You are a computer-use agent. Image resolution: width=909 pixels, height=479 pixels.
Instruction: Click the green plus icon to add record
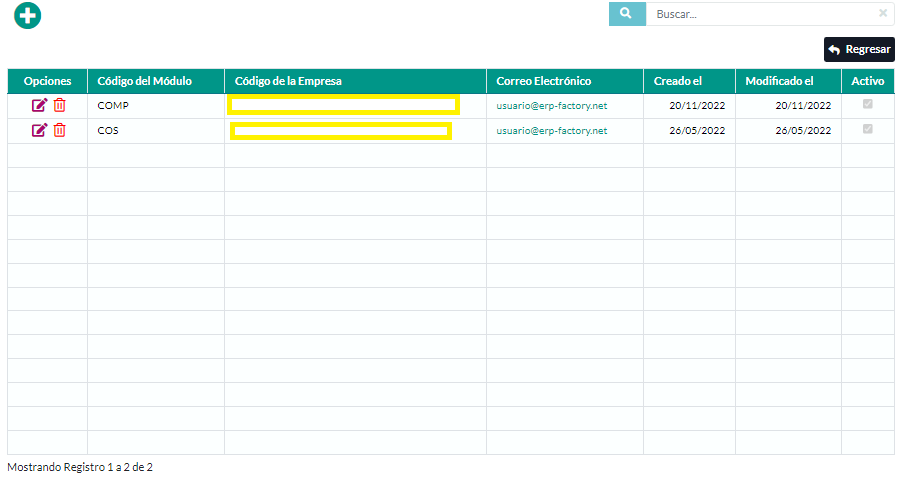point(28,16)
